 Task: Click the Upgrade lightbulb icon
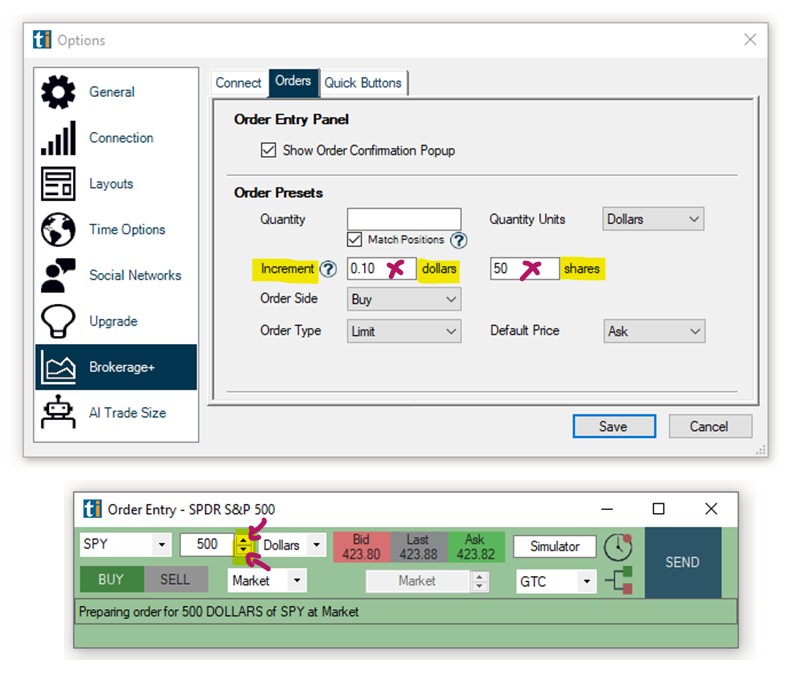click(58, 322)
